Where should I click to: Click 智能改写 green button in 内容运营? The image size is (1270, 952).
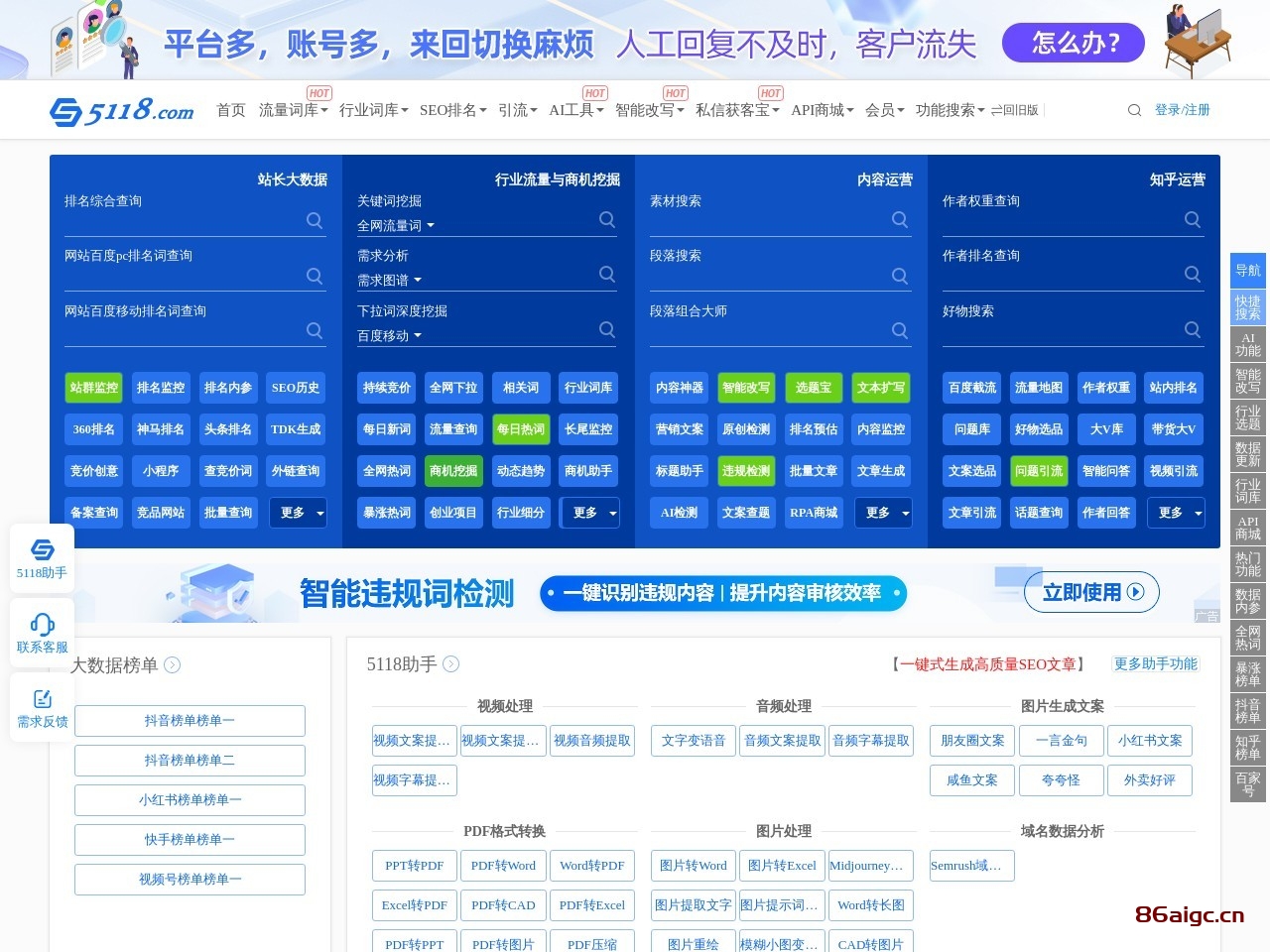point(746,388)
